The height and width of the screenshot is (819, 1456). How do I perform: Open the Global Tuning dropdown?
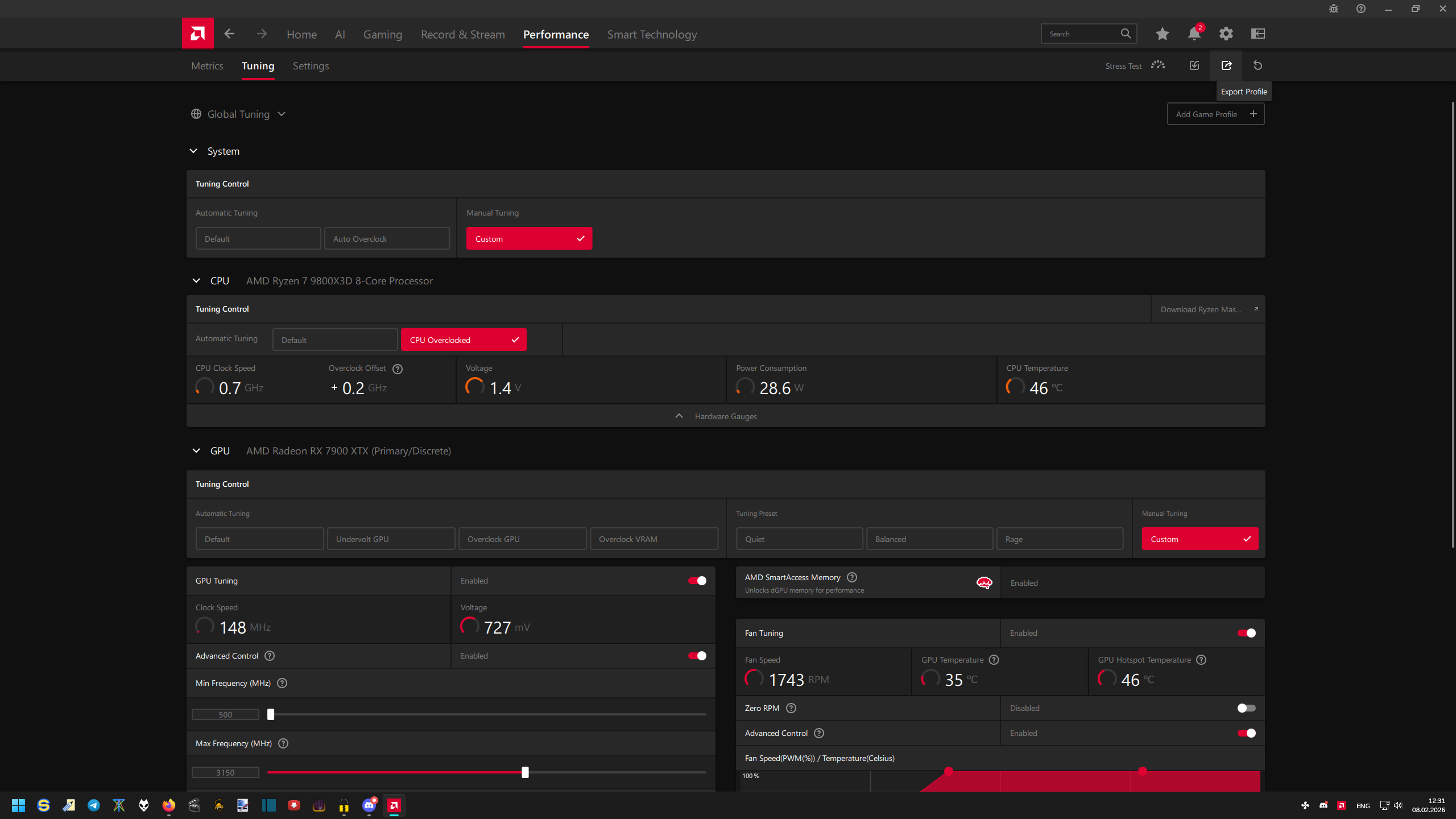coord(239,114)
